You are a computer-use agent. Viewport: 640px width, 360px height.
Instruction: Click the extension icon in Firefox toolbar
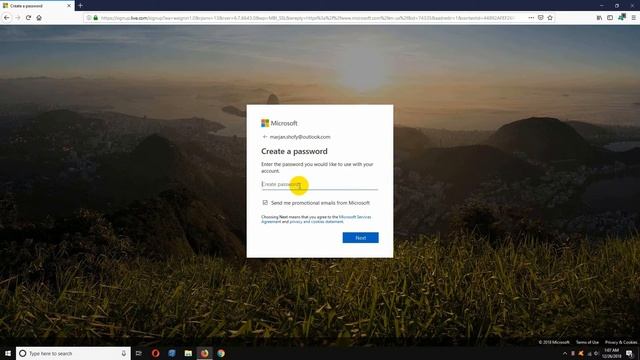(622, 17)
